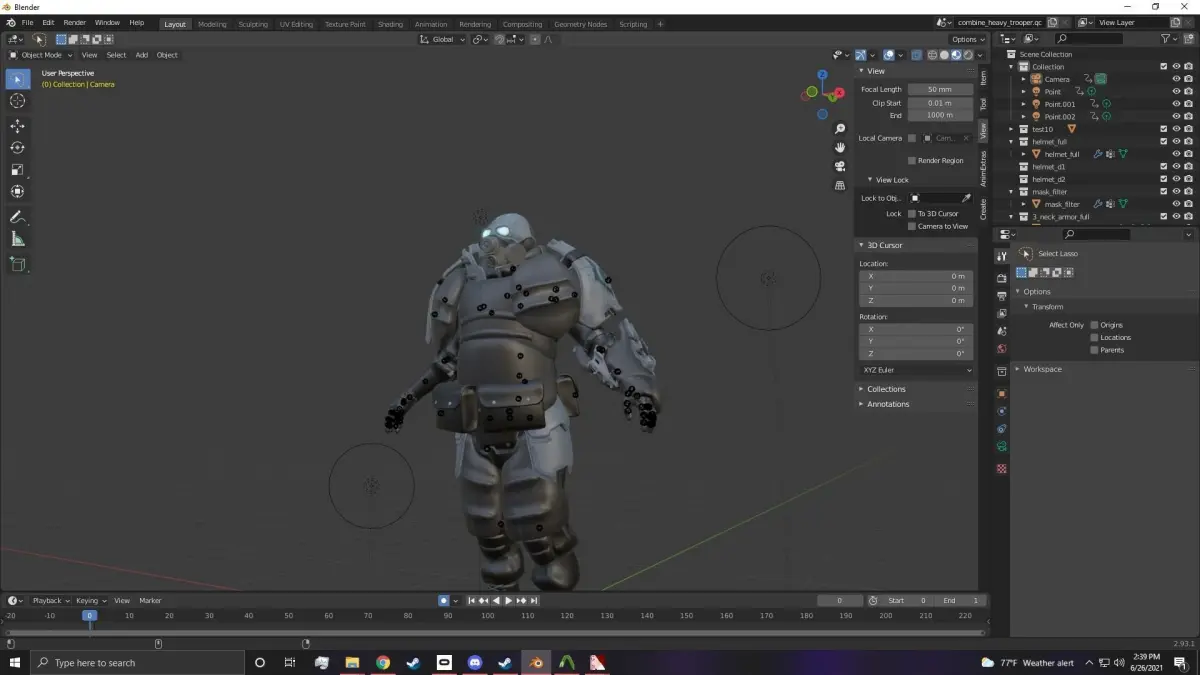The height and width of the screenshot is (675, 1200).
Task: Switch to Solid viewport shading
Action: point(945,55)
